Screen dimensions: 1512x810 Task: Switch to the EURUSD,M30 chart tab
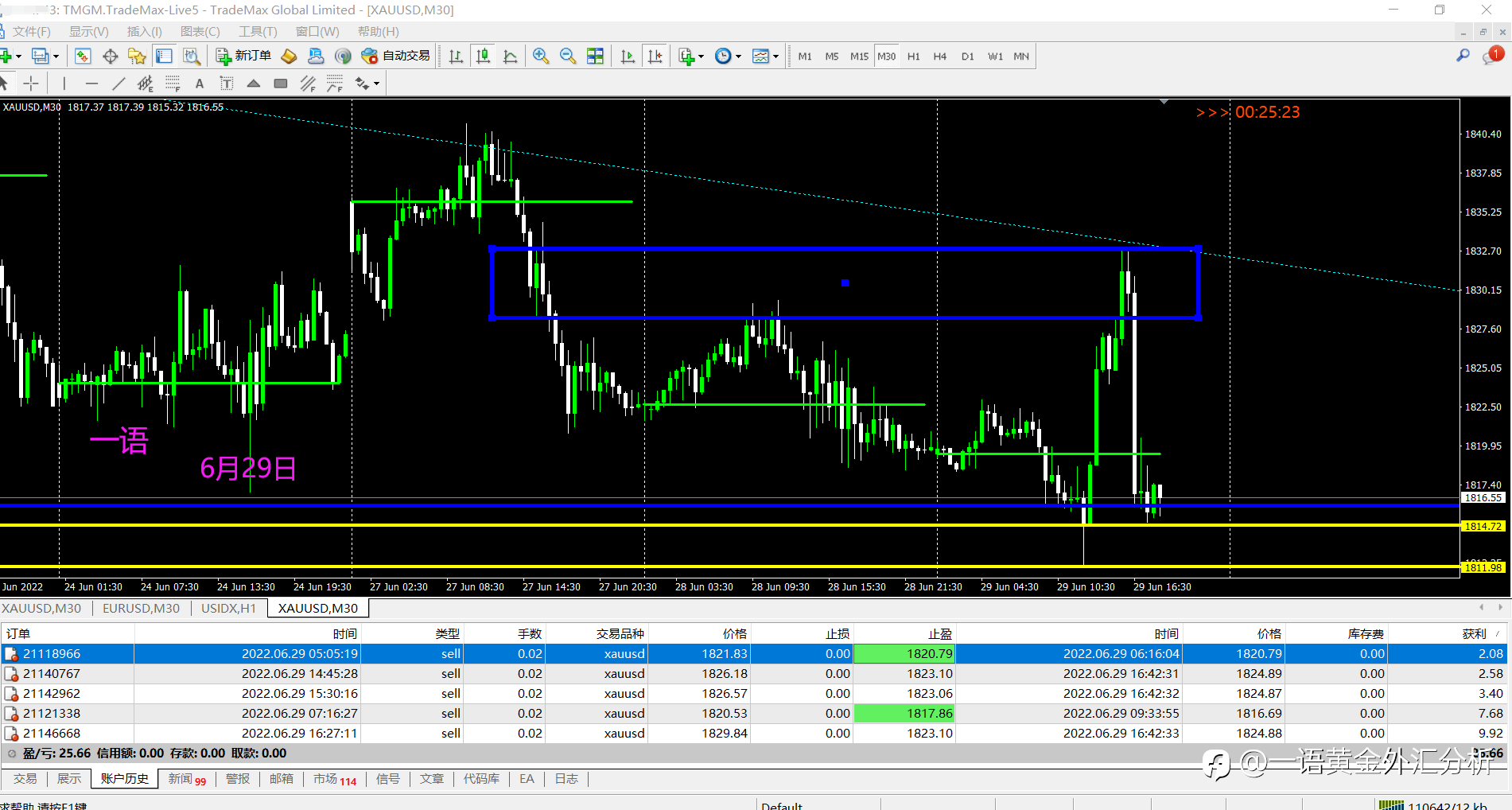(141, 608)
